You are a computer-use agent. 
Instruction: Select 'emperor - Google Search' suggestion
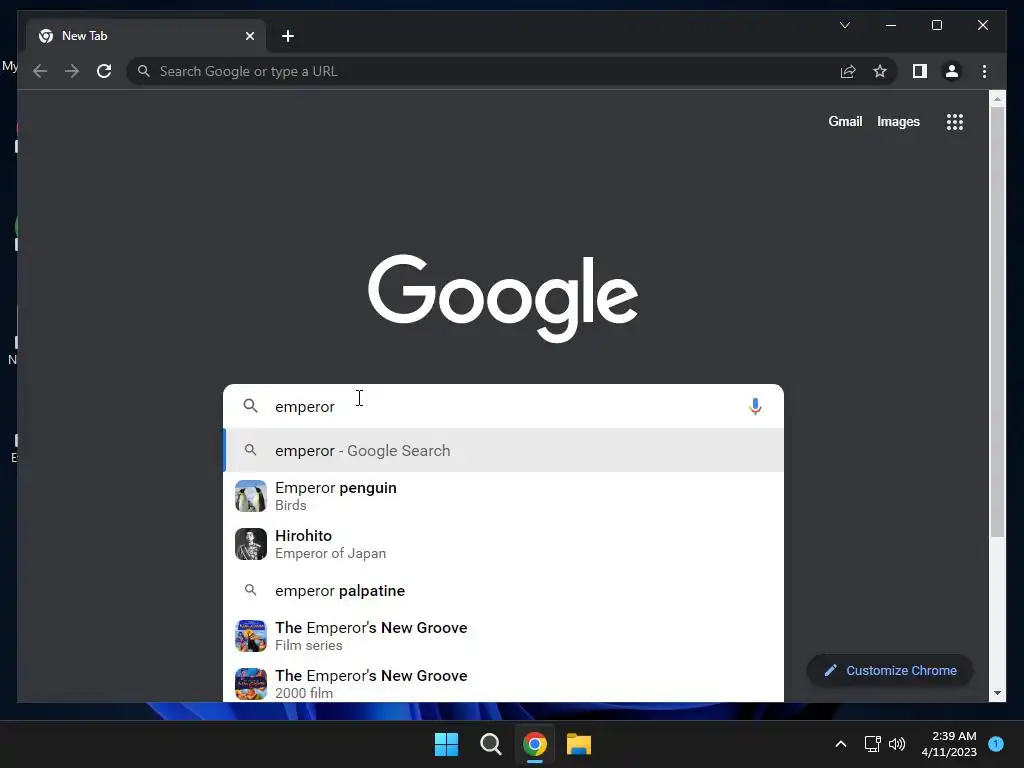point(503,451)
